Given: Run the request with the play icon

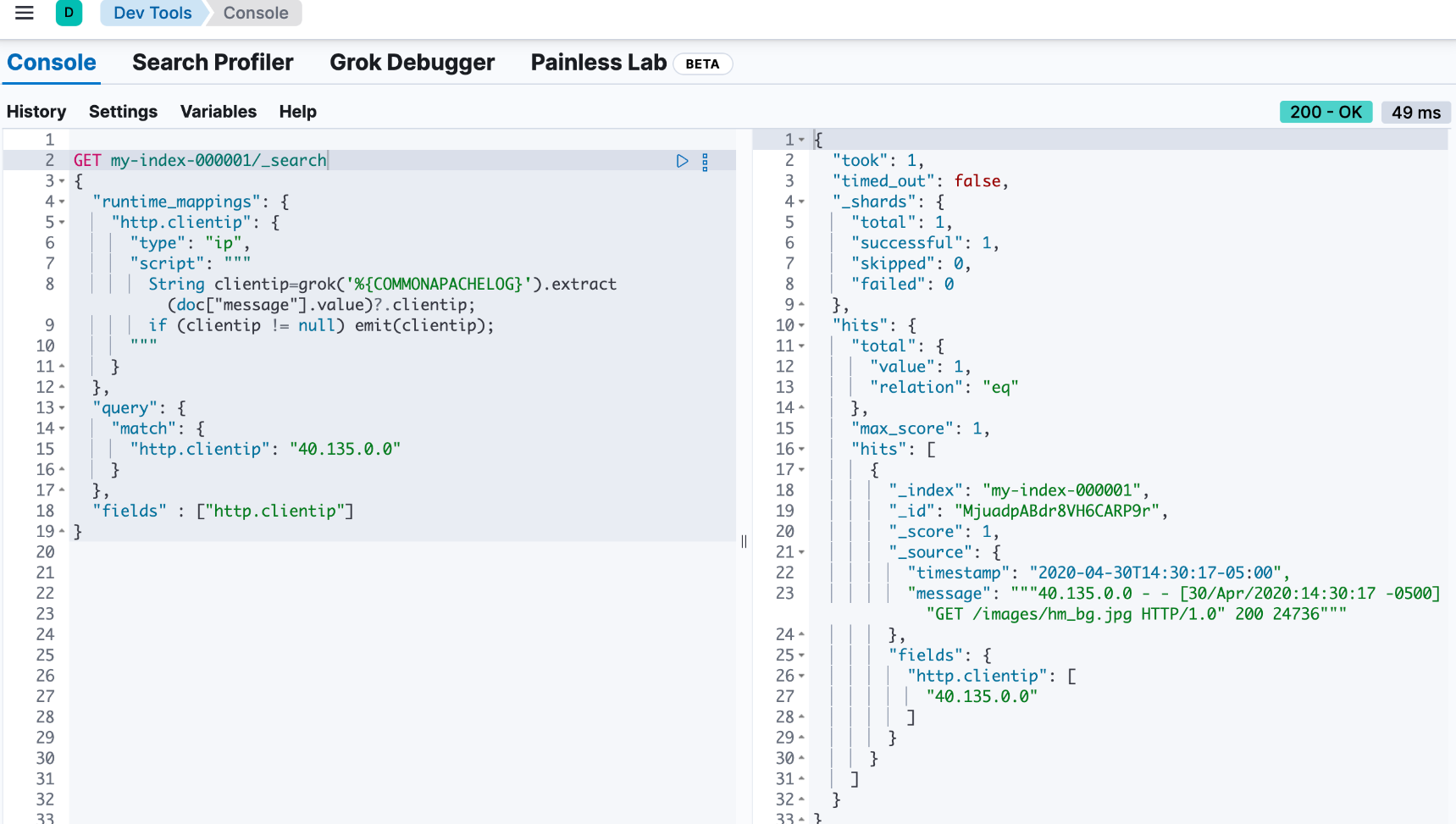Looking at the screenshot, I should 682,161.
